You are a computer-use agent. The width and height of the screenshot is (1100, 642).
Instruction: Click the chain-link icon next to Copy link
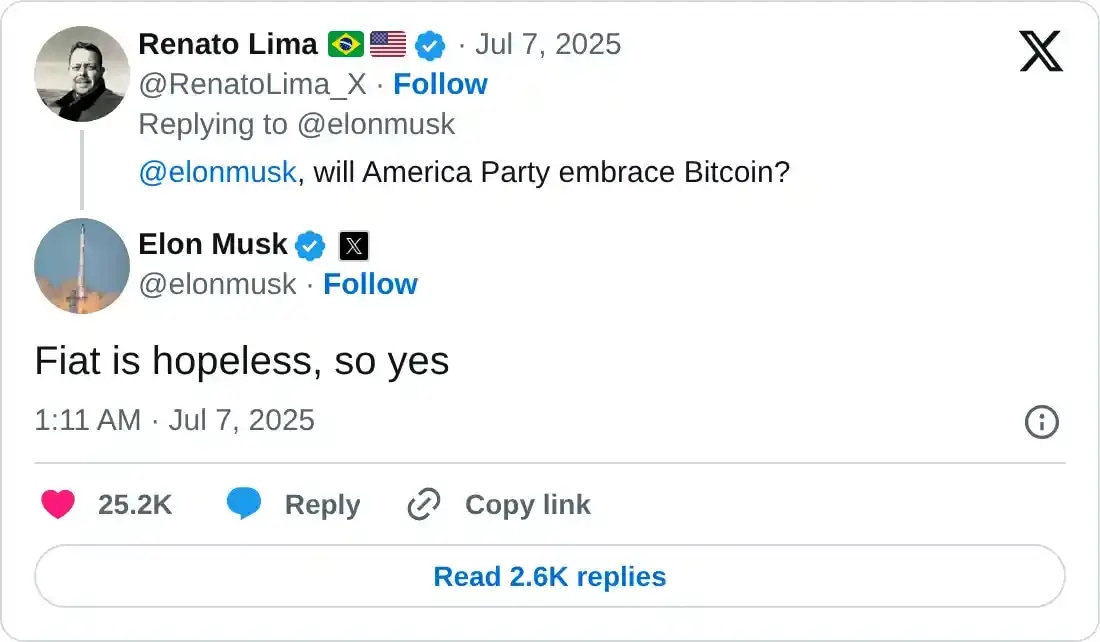click(x=423, y=505)
